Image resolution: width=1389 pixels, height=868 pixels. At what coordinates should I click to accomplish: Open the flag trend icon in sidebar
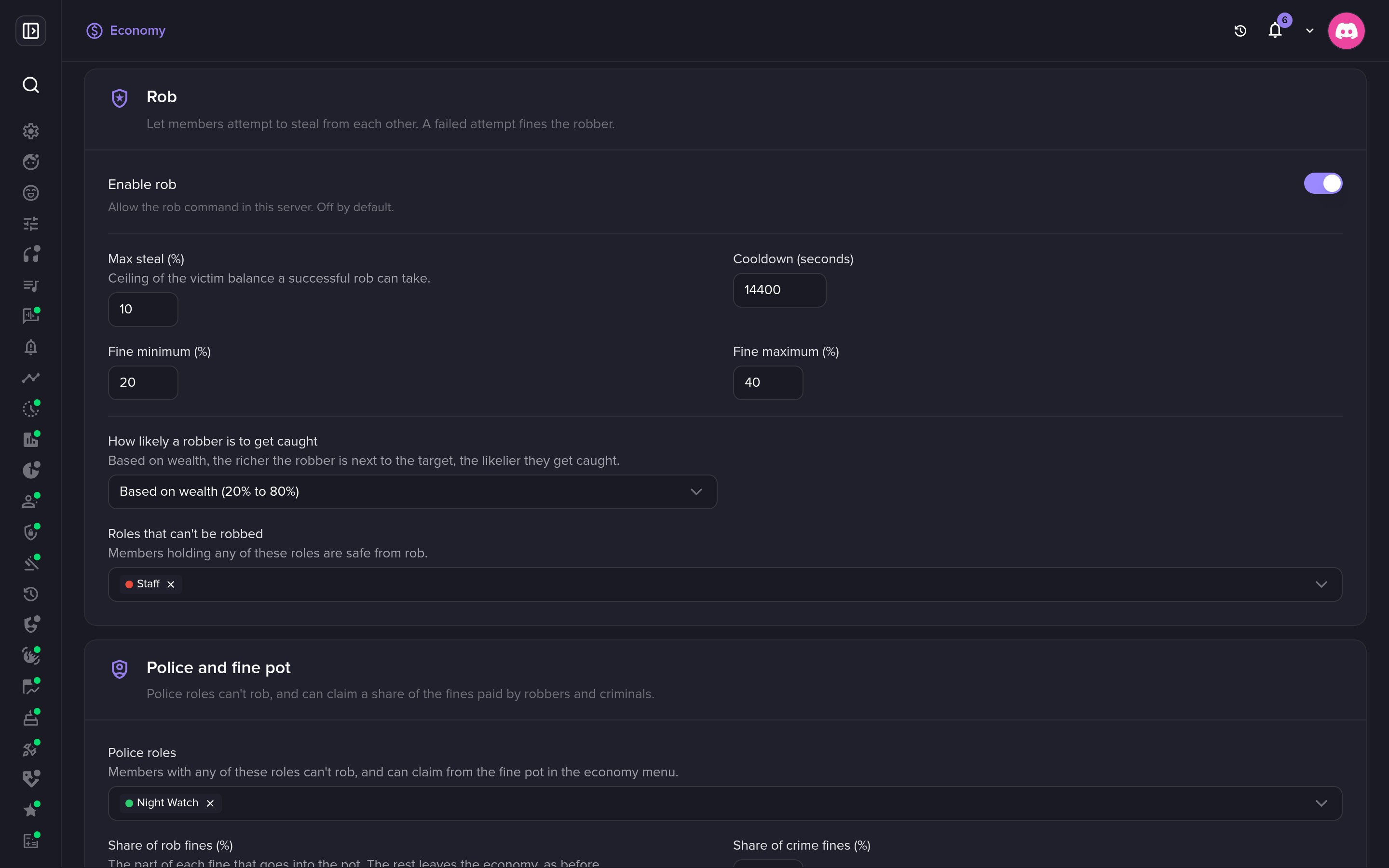[30, 687]
